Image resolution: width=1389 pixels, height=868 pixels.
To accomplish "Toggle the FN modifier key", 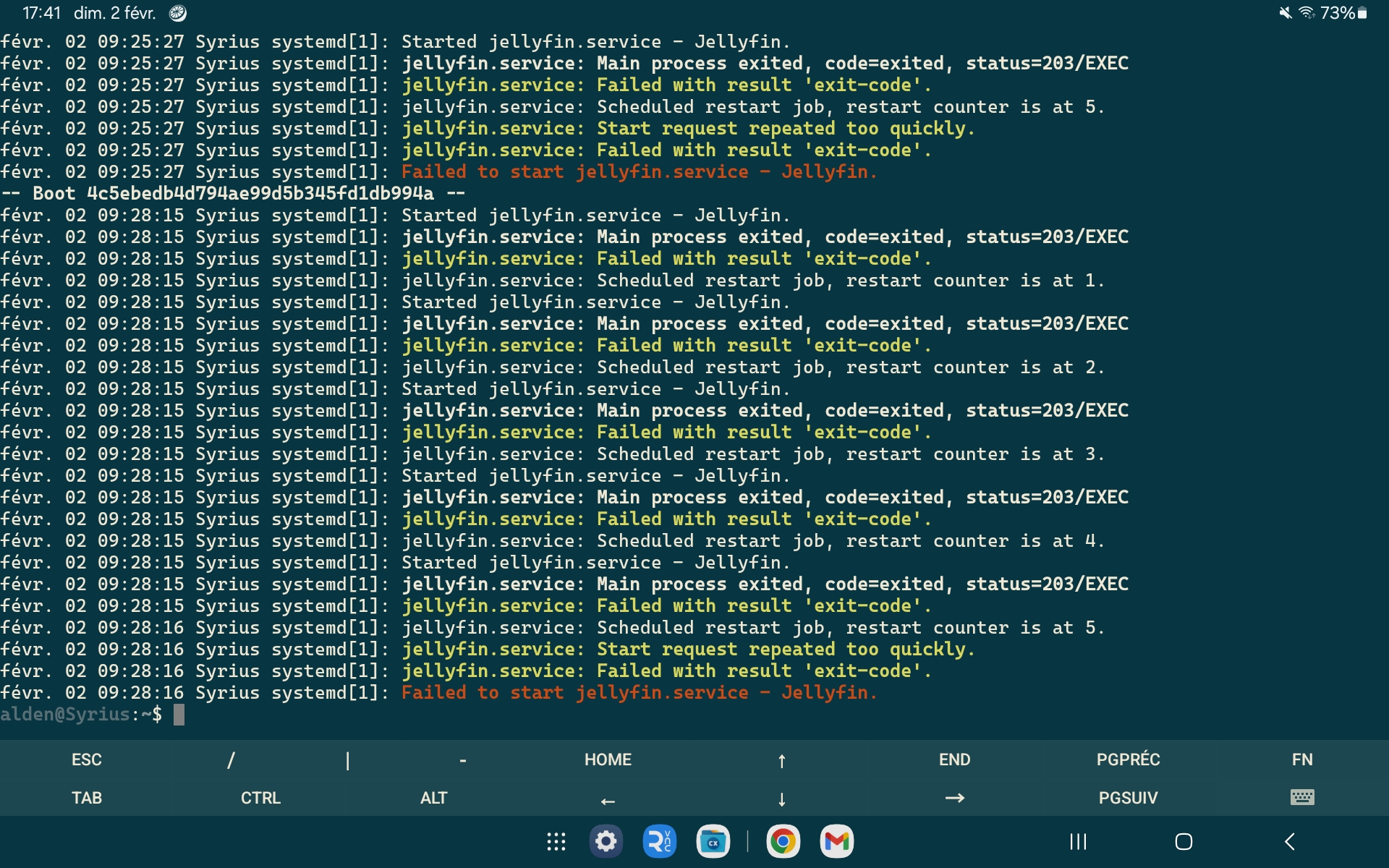I will pyautogui.click(x=1301, y=759).
